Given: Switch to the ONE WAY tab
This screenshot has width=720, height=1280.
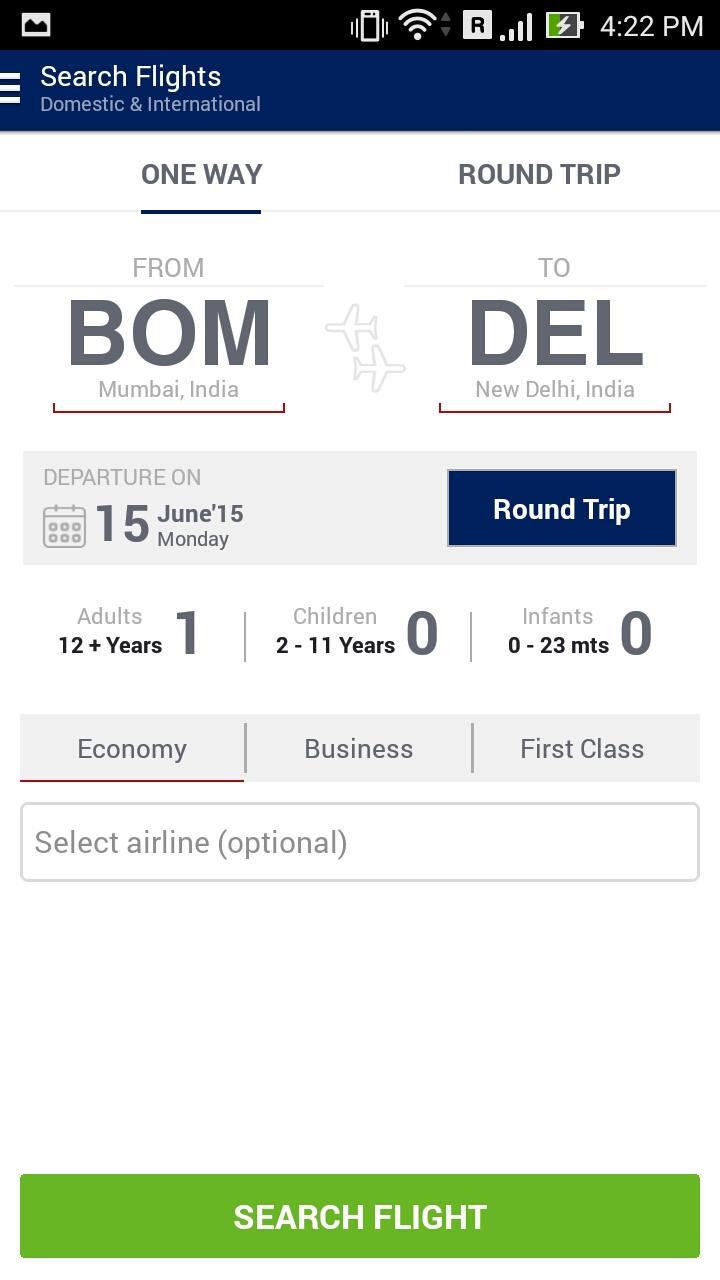Looking at the screenshot, I should [201, 174].
